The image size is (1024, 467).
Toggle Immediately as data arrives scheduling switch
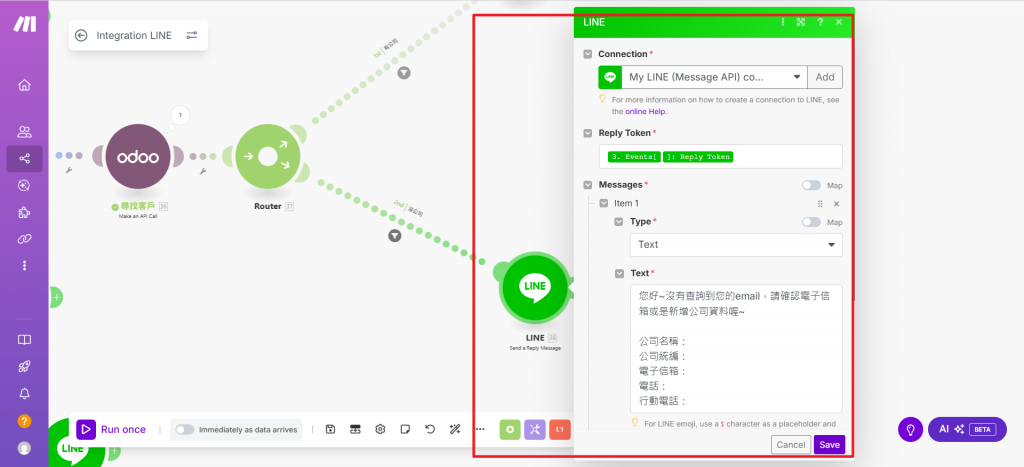[x=185, y=430]
